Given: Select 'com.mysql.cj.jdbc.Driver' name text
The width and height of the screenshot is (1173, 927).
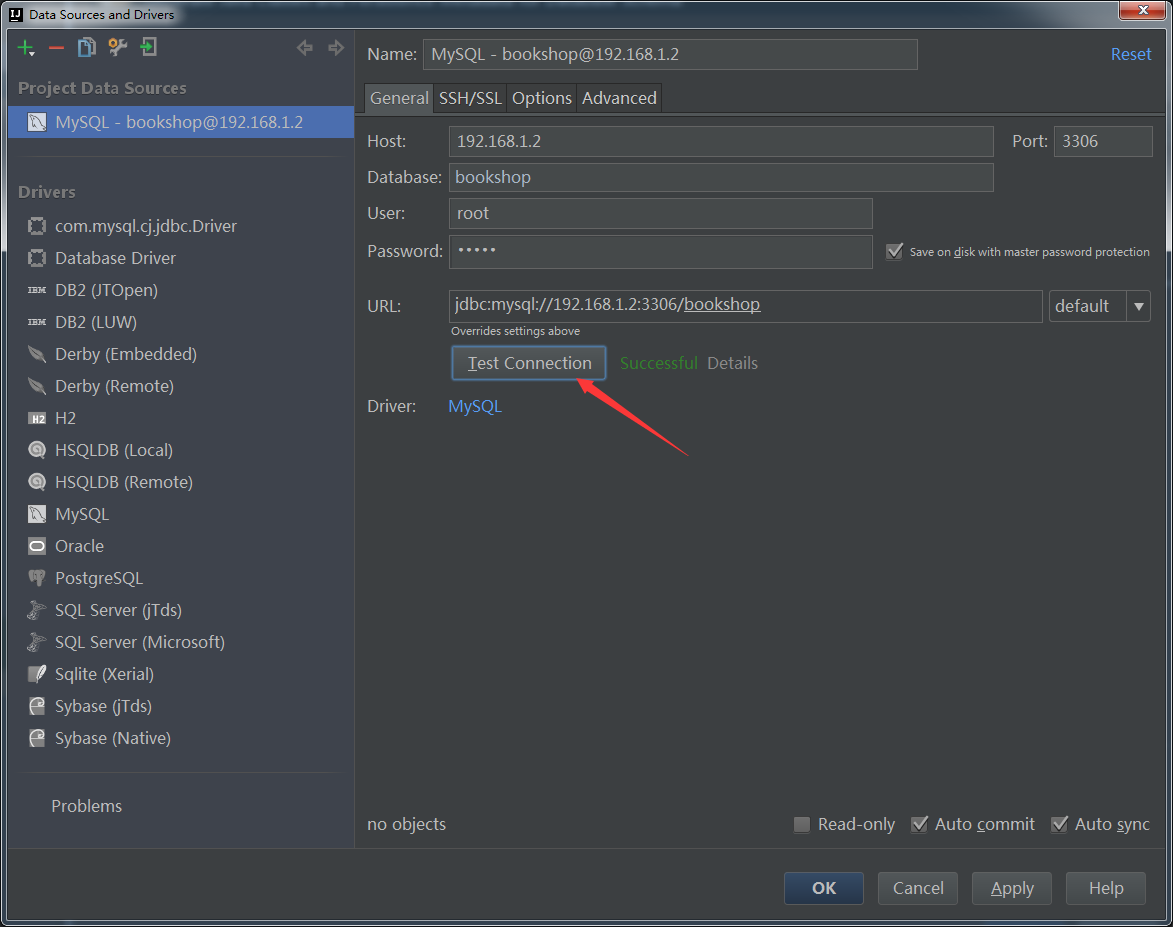Looking at the screenshot, I should click(x=146, y=226).
